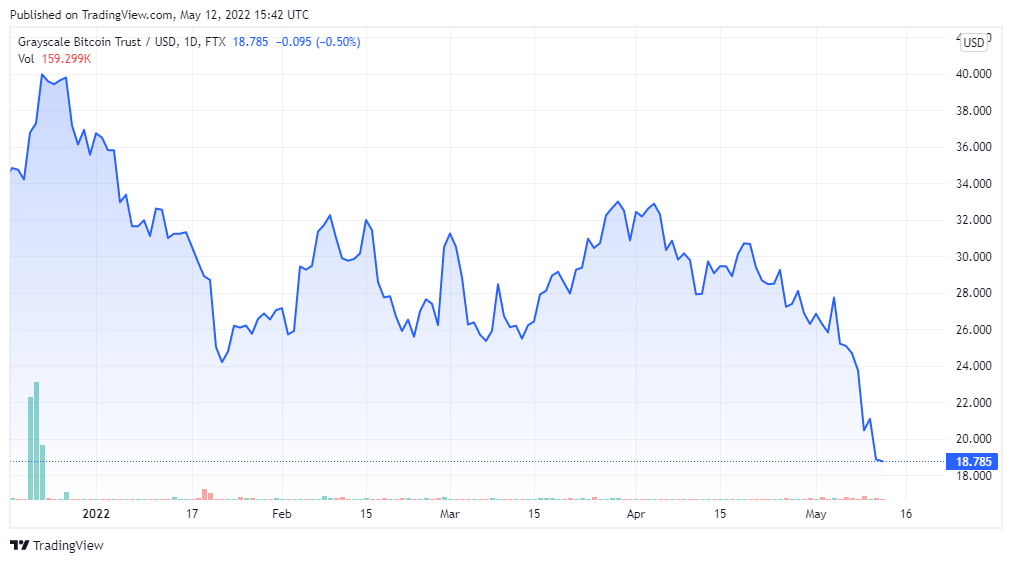Screen dimensions: 1012x563
Task: Click the May date axis label
Action: pyautogui.click(x=816, y=514)
